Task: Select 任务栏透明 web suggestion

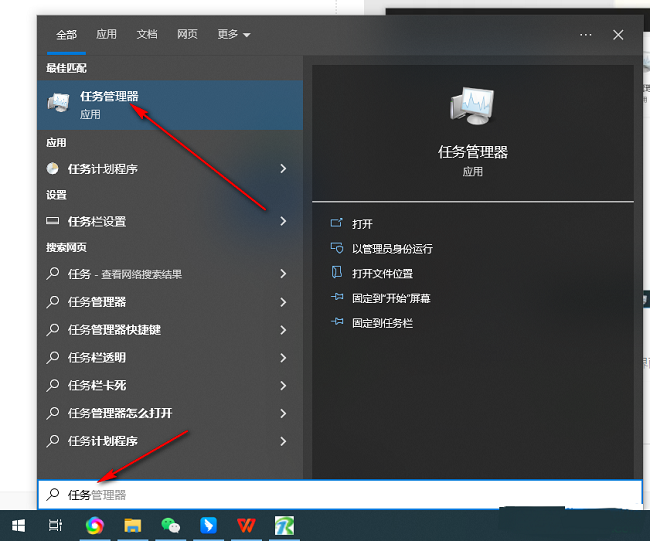Action: 170,357
